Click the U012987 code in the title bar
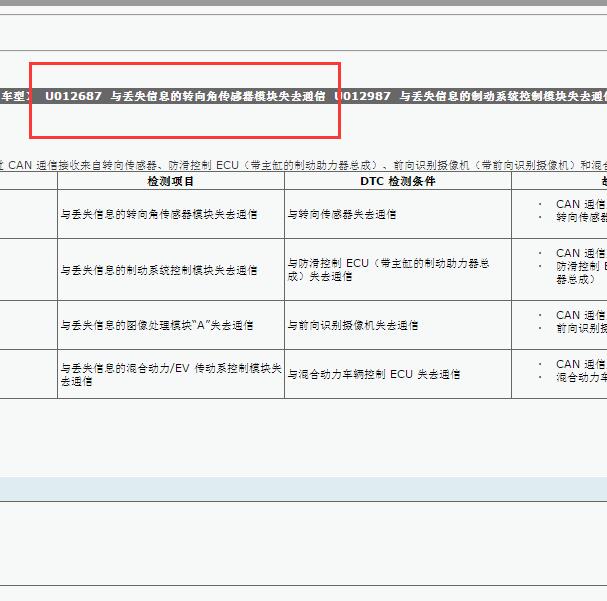Image resolution: width=607 pixels, height=601 pixels. tap(363, 96)
